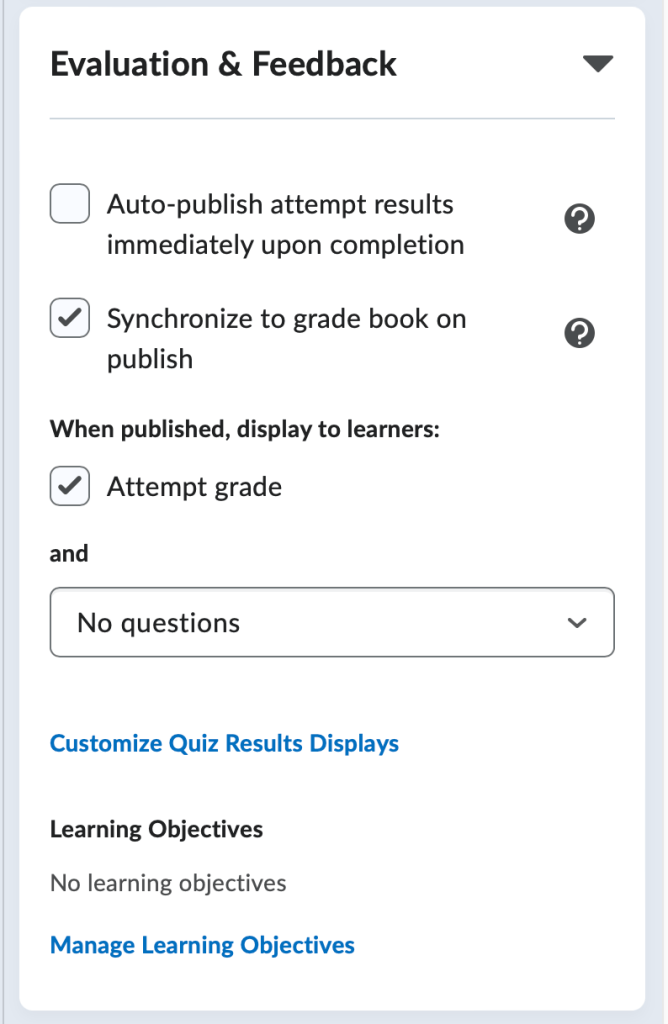Click the No learning objectives text

167,883
